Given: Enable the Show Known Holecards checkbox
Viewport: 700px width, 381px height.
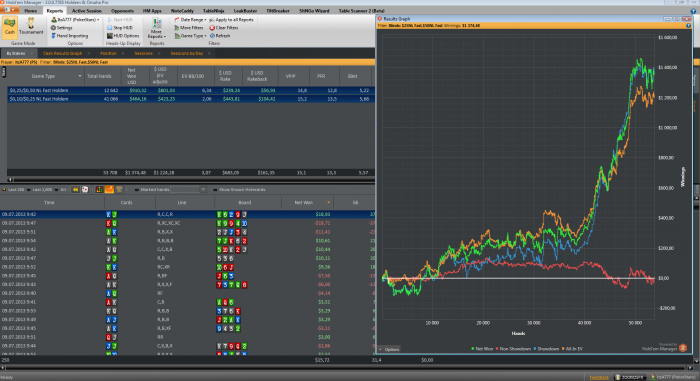Looking at the screenshot, I should pos(215,190).
